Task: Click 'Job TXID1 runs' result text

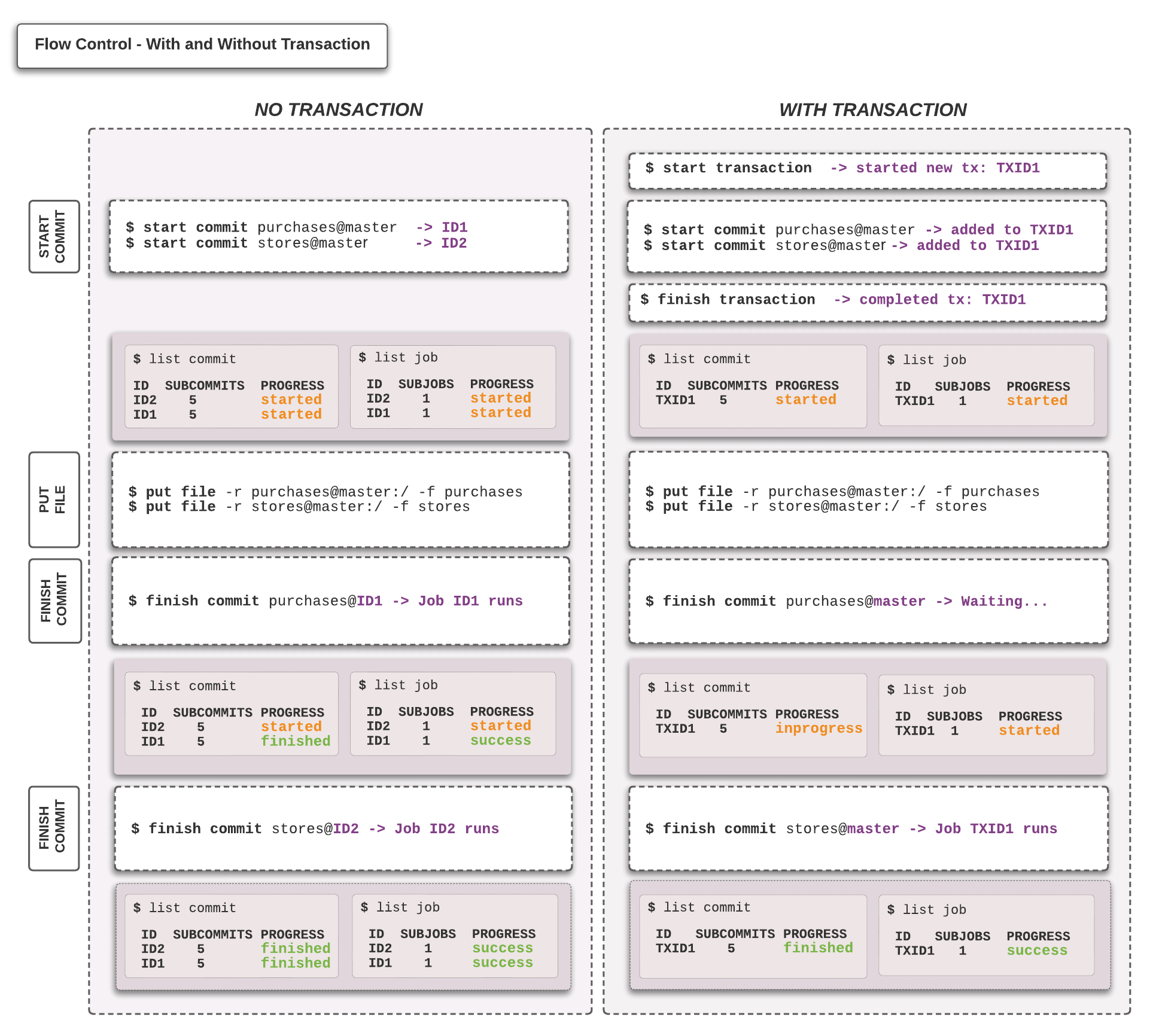Action: tap(996, 829)
